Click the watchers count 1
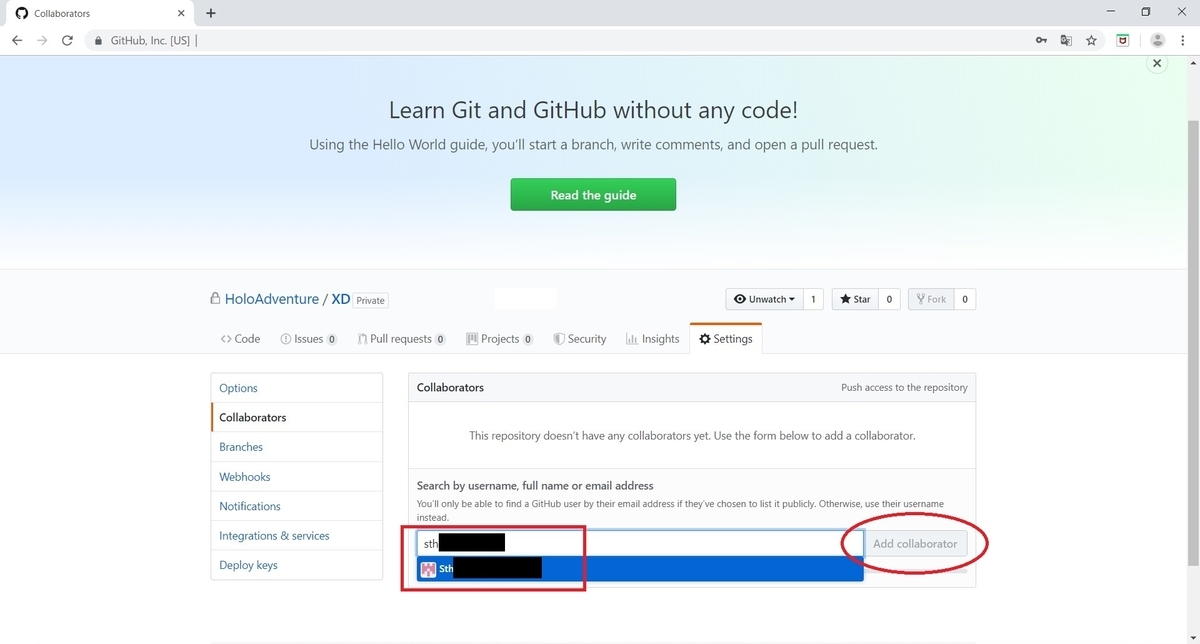The height and width of the screenshot is (644, 1200). [x=813, y=299]
